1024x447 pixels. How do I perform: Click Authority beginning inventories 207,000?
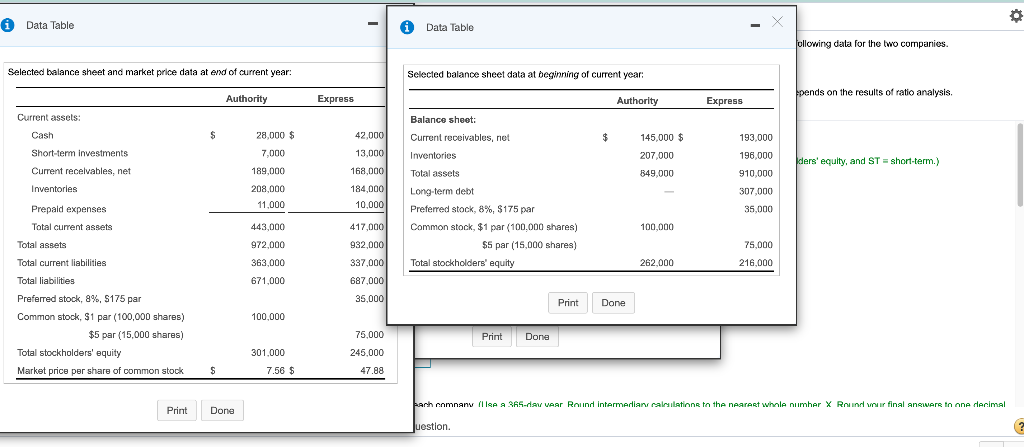click(x=656, y=156)
